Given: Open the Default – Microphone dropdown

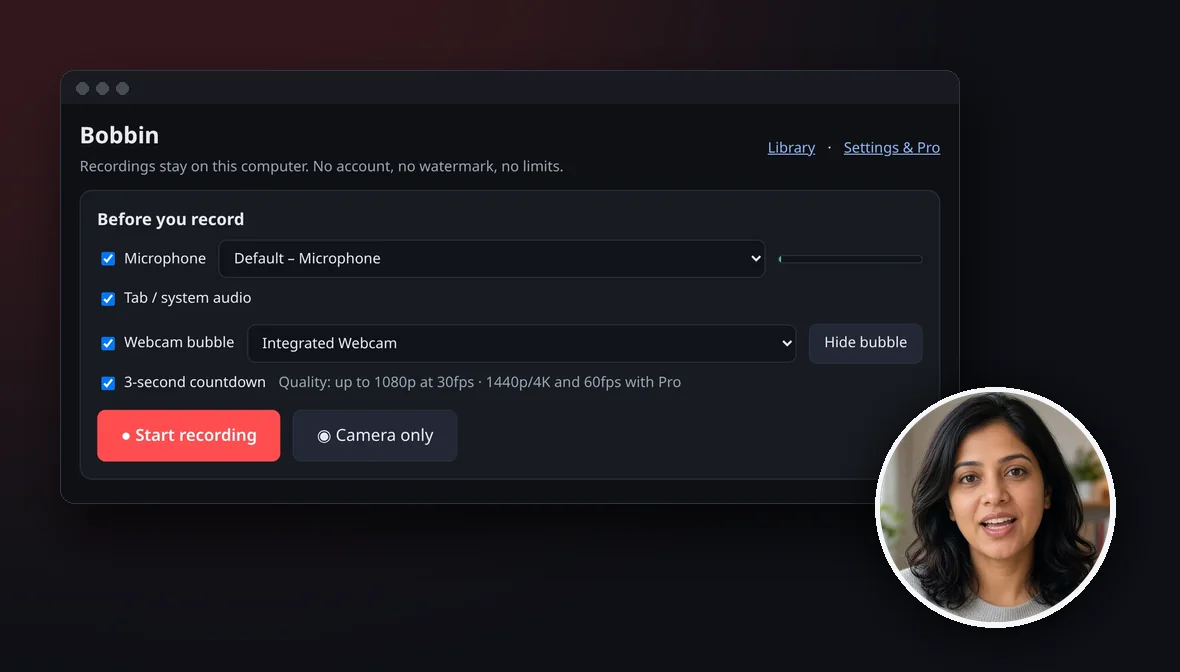Looking at the screenshot, I should pyautogui.click(x=491, y=259).
